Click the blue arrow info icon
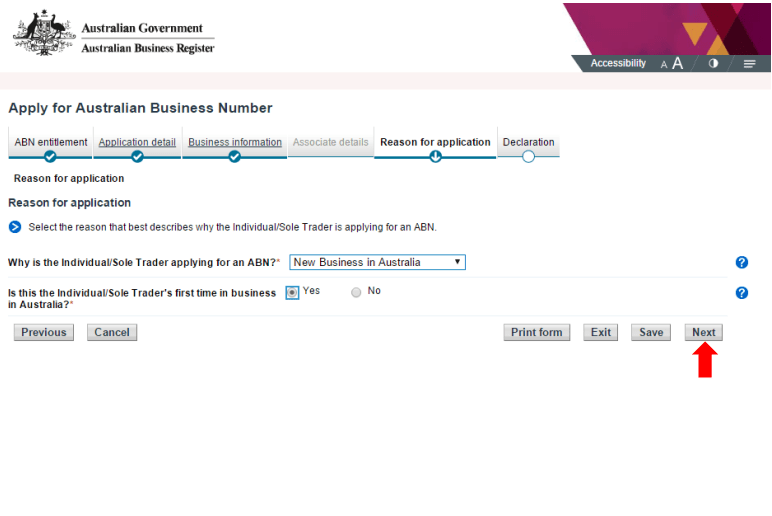 click(x=15, y=227)
